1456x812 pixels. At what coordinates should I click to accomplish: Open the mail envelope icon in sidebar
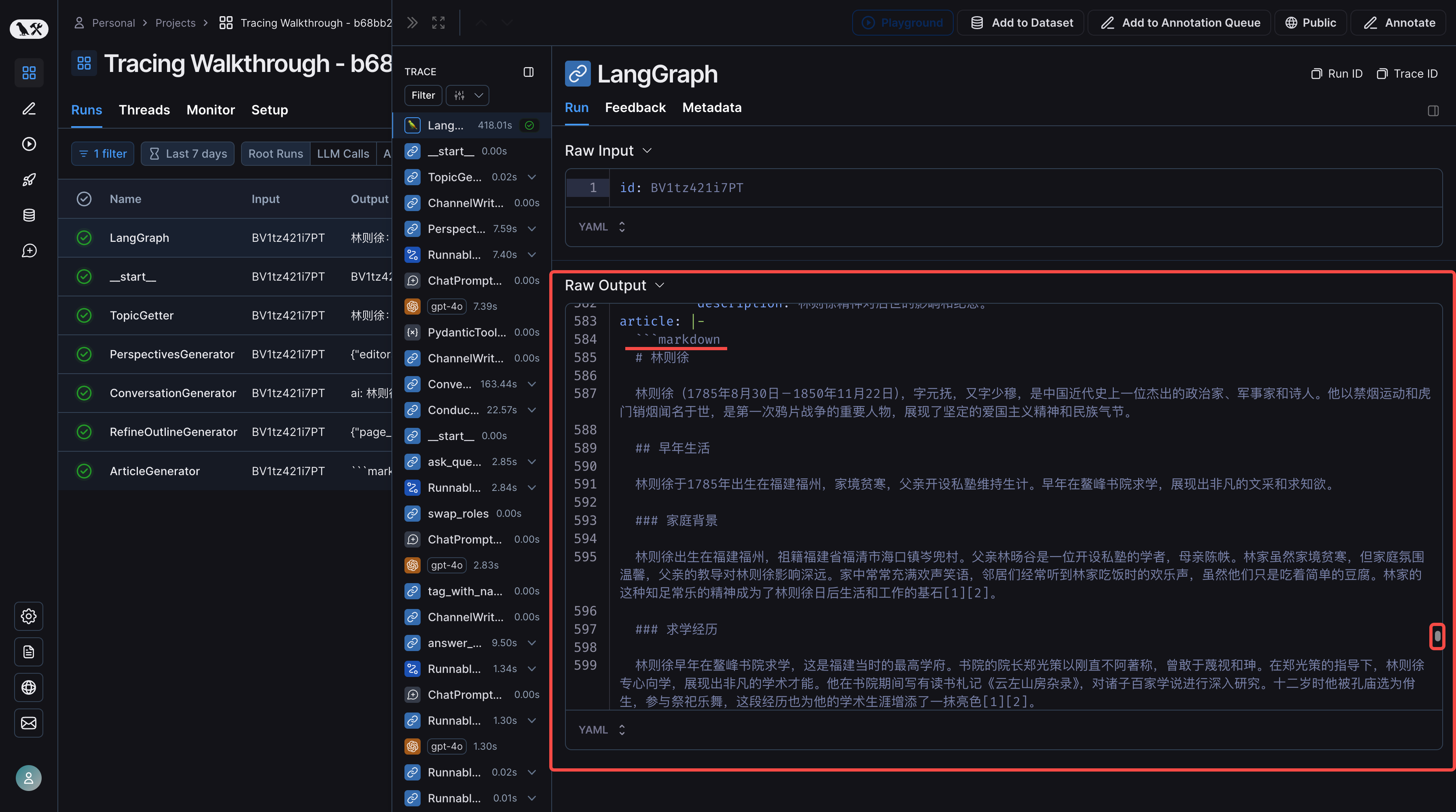[x=29, y=723]
